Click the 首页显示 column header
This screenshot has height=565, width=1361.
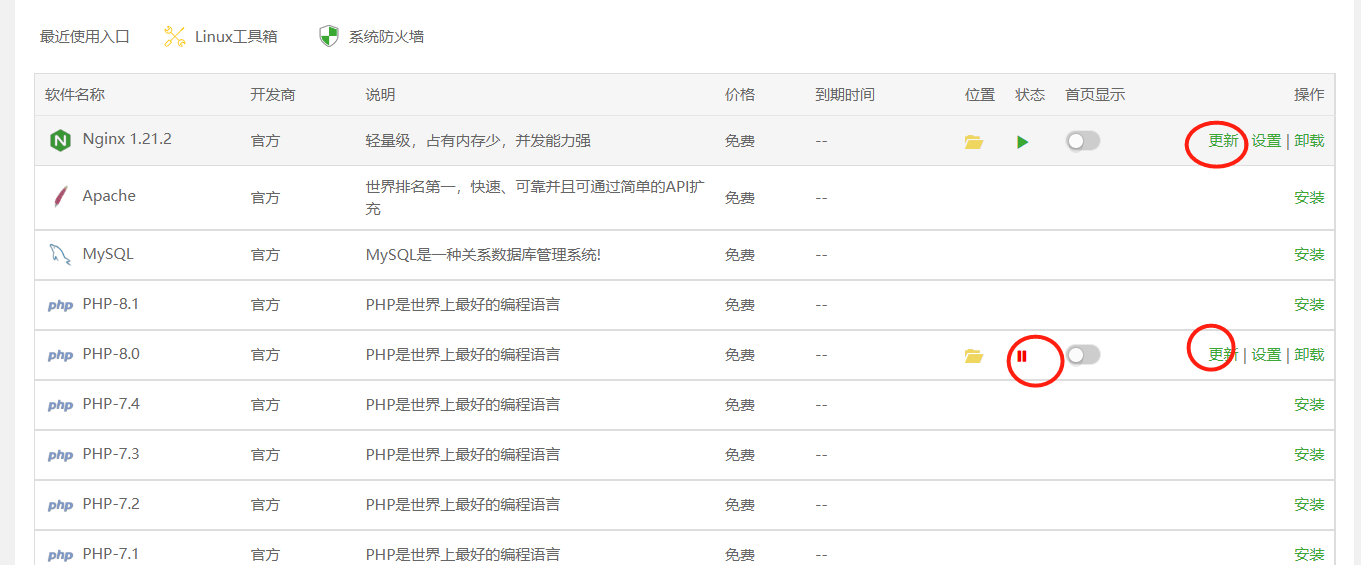[1095, 95]
